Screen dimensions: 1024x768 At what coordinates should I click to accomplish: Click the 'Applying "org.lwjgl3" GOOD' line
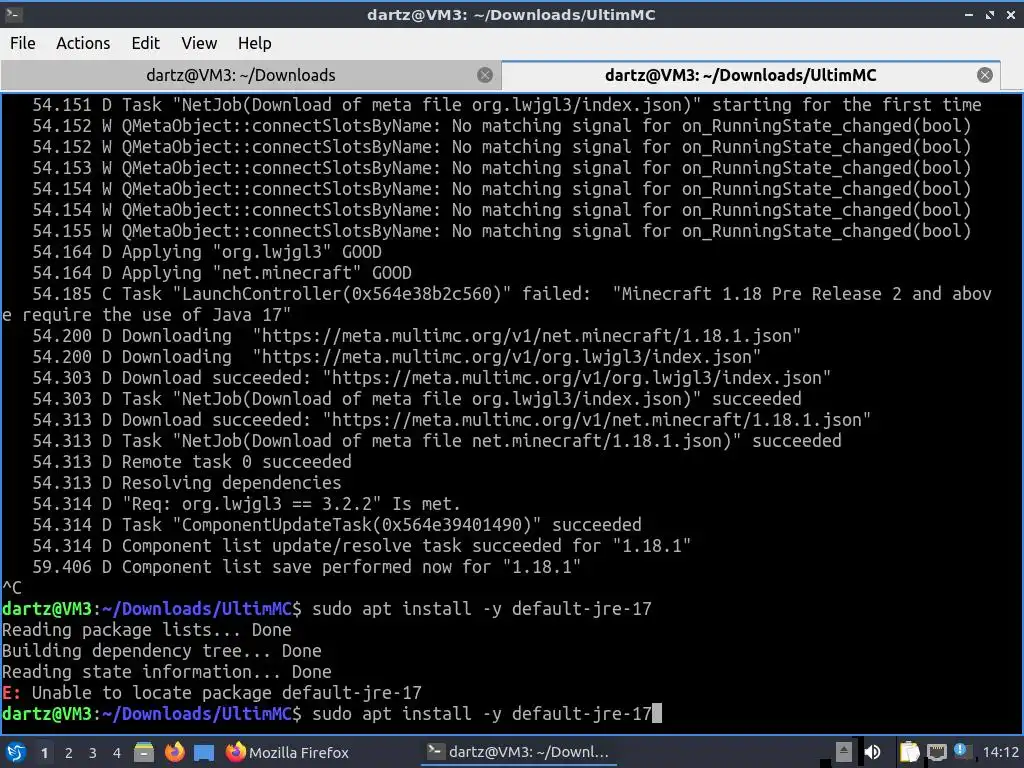point(207,252)
